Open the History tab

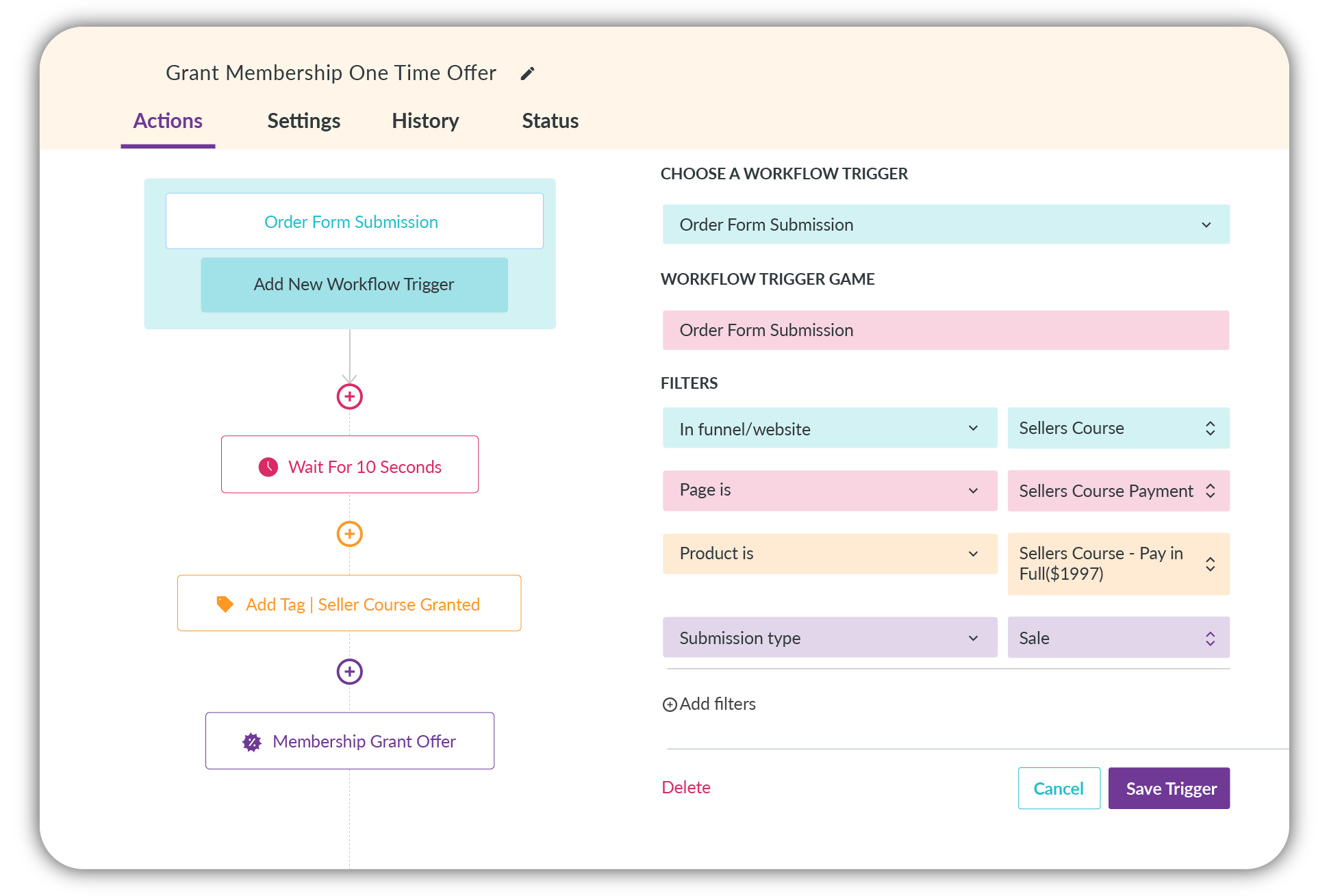(x=425, y=121)
